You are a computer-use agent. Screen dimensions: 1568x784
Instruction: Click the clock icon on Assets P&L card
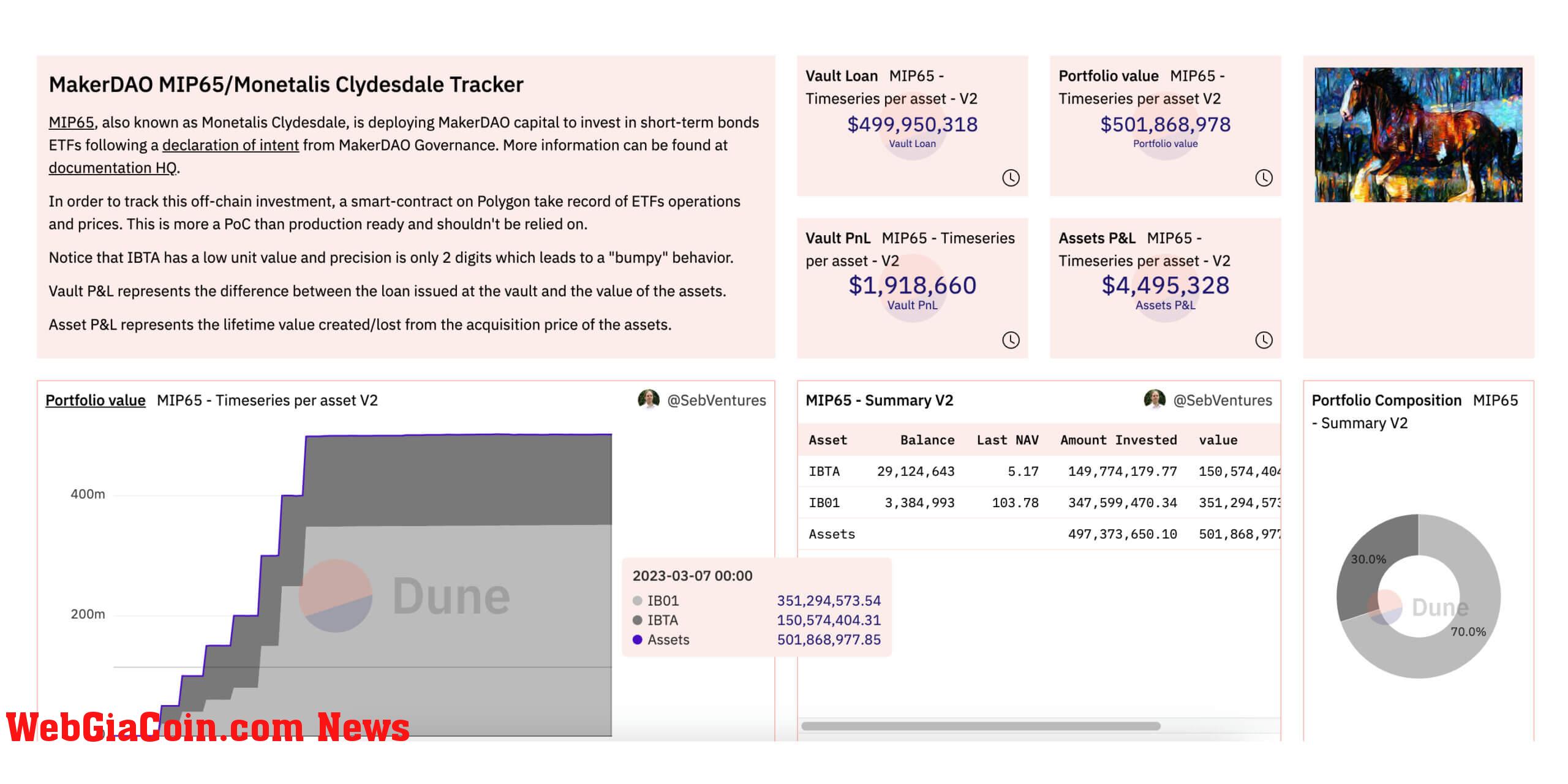tap(1264, 340)
